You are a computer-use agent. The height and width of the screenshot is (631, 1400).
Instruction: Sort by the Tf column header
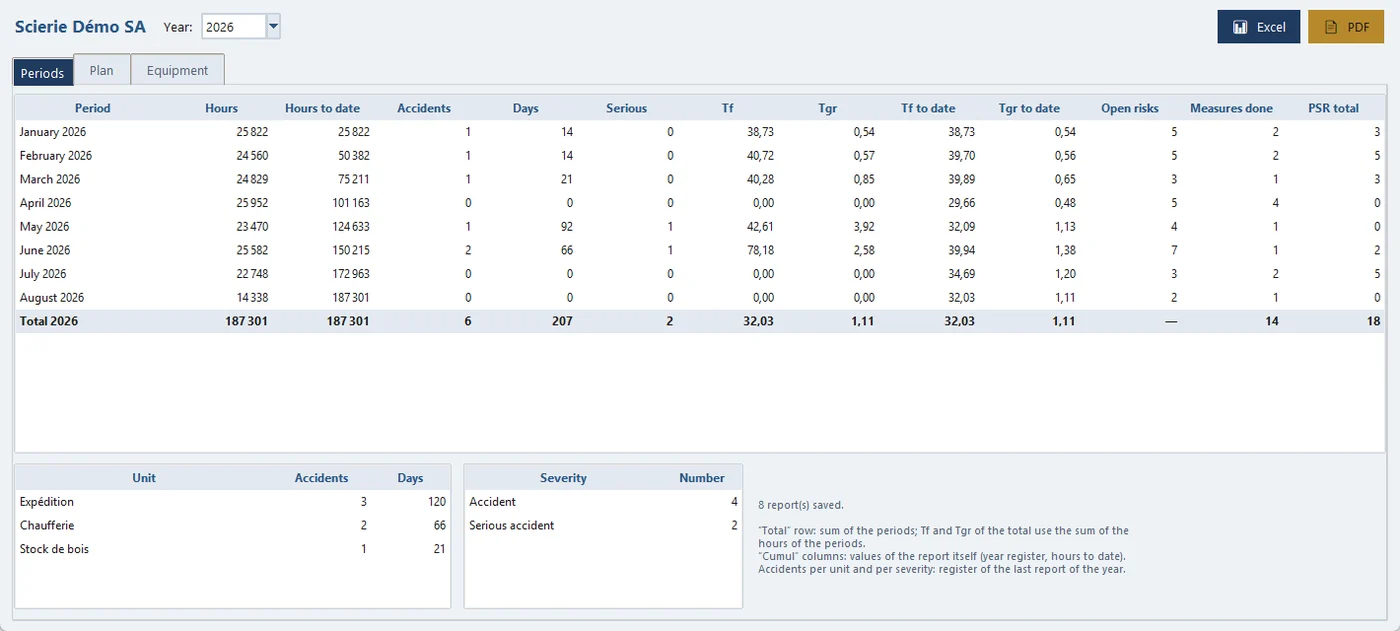point(727,108)
